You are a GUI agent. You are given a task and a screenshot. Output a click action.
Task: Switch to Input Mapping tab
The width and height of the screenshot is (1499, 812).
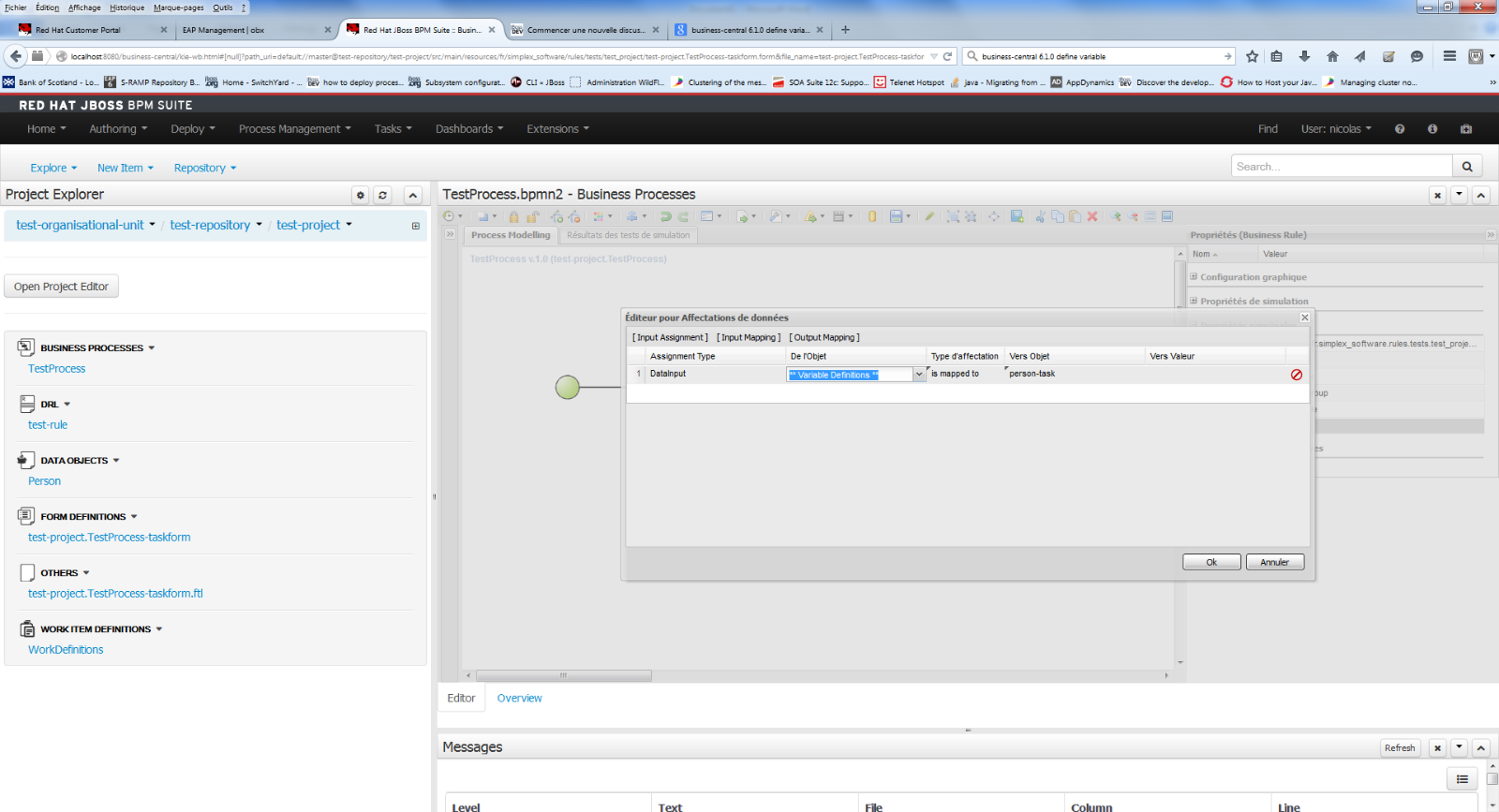(749, 337)
